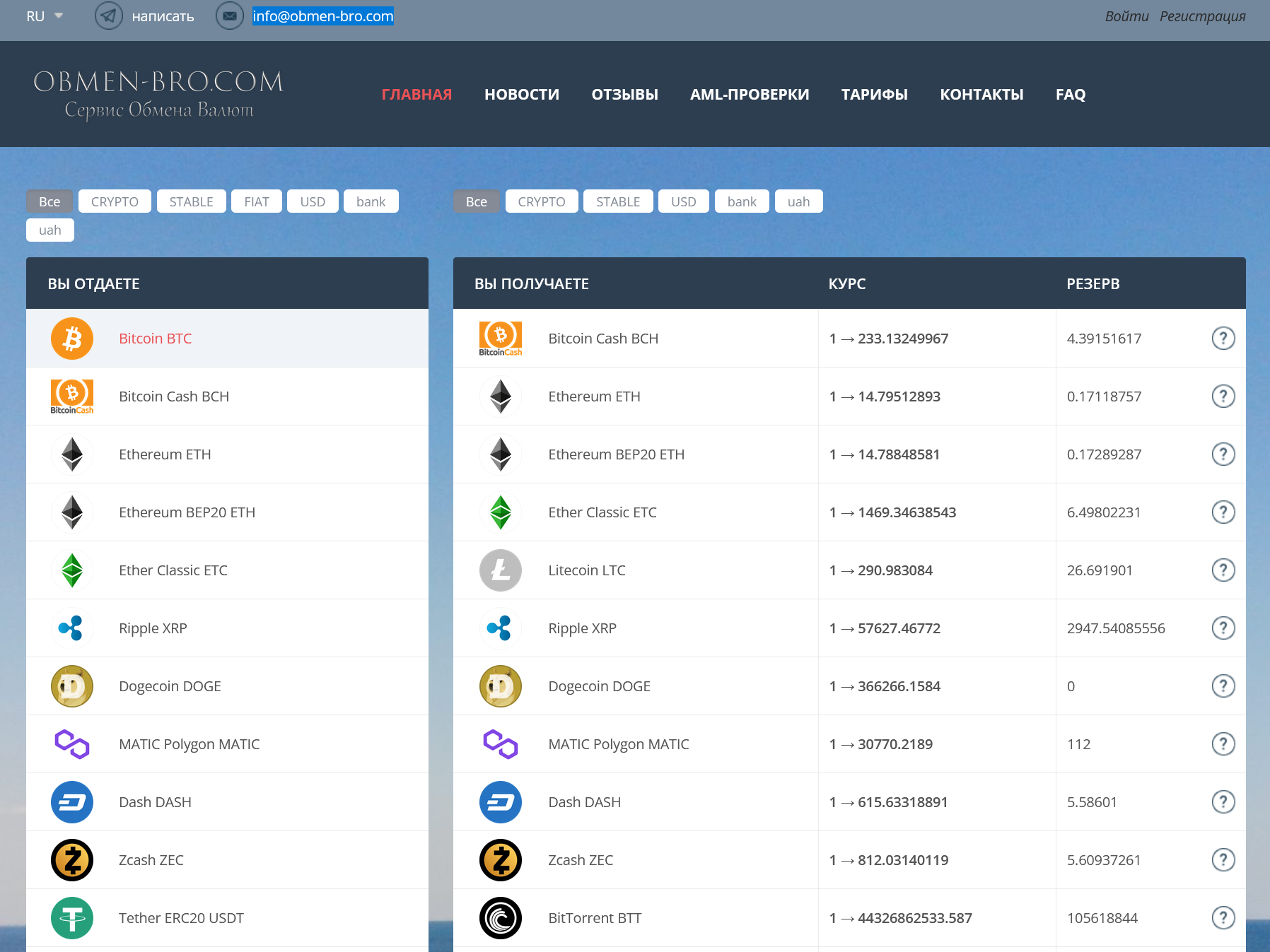Click the Bitcoin Cash icon in receive list
This screenshot has width=1270, height=952.
501,339
